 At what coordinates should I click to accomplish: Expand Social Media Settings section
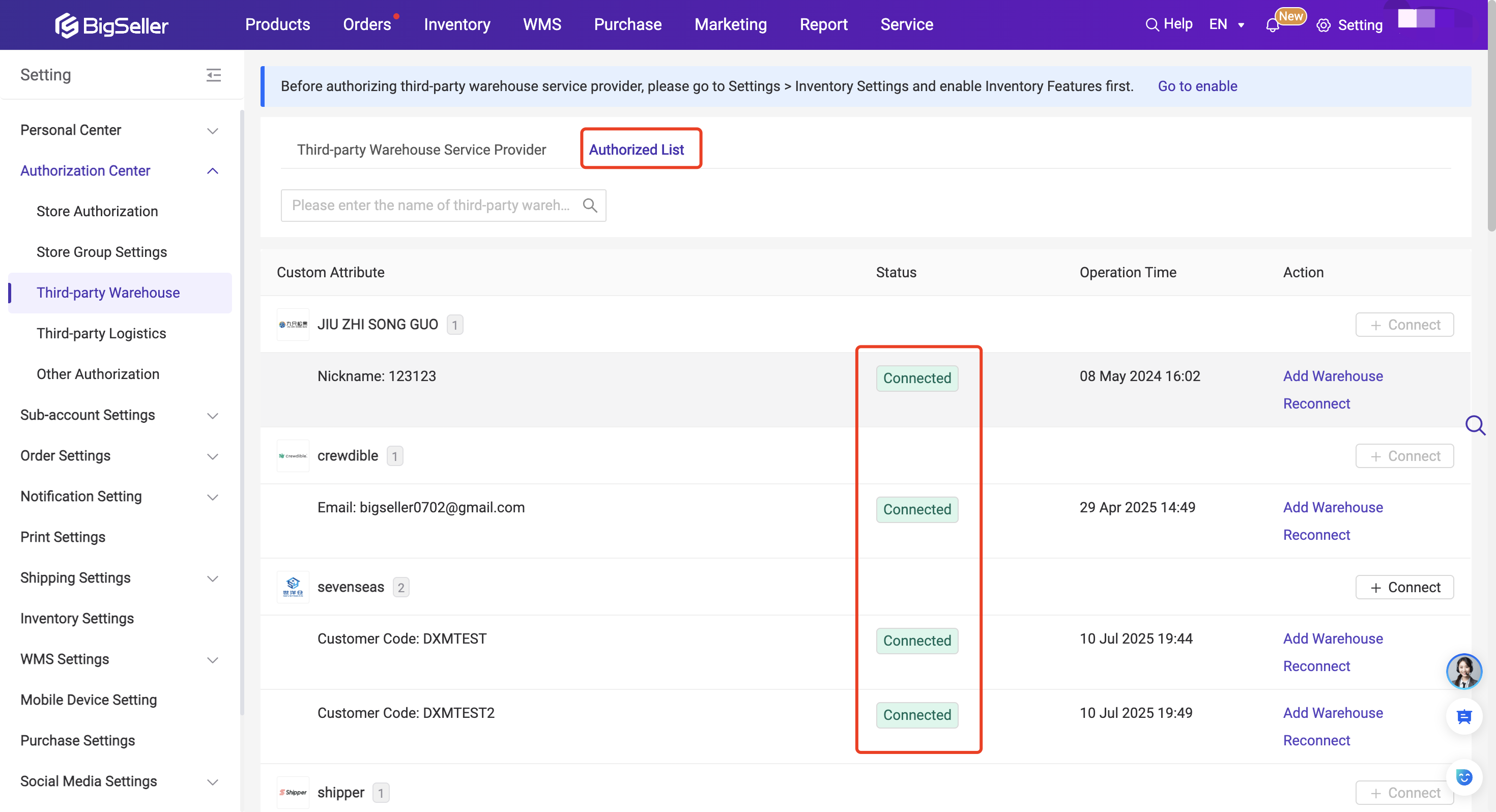tap(213, 782)
